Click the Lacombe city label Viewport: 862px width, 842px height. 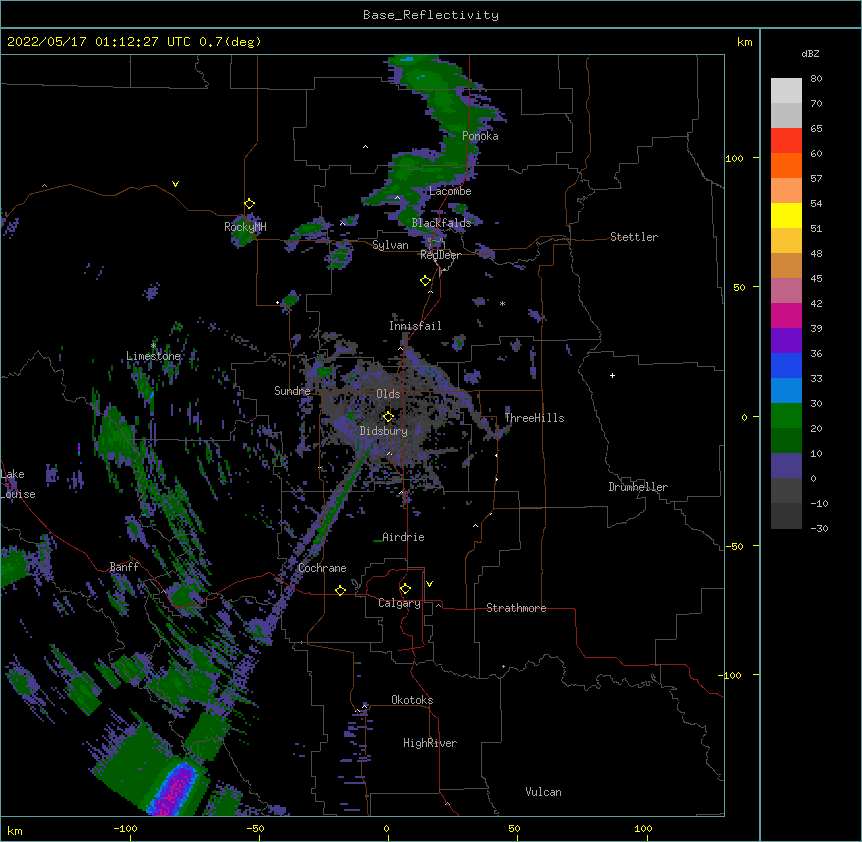coord(450,191)
